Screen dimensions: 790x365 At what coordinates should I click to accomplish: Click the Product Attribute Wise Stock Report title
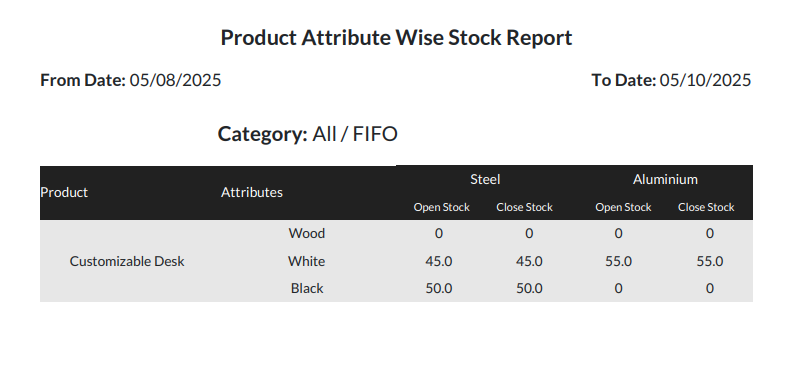coord(396,38)
